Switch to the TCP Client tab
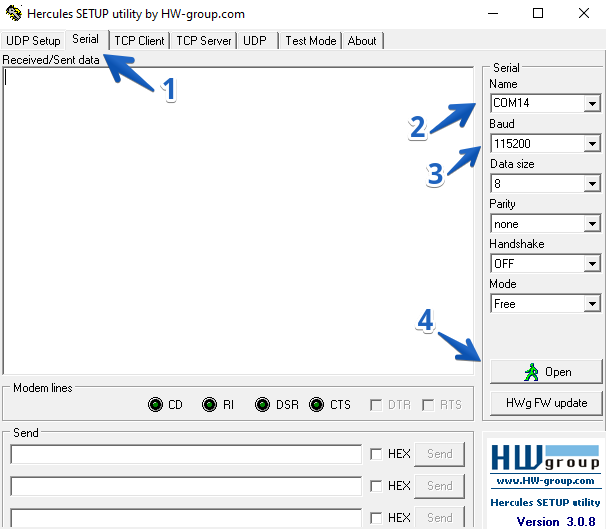Viewport: 606px width, 529px height. tap(139, 41)
